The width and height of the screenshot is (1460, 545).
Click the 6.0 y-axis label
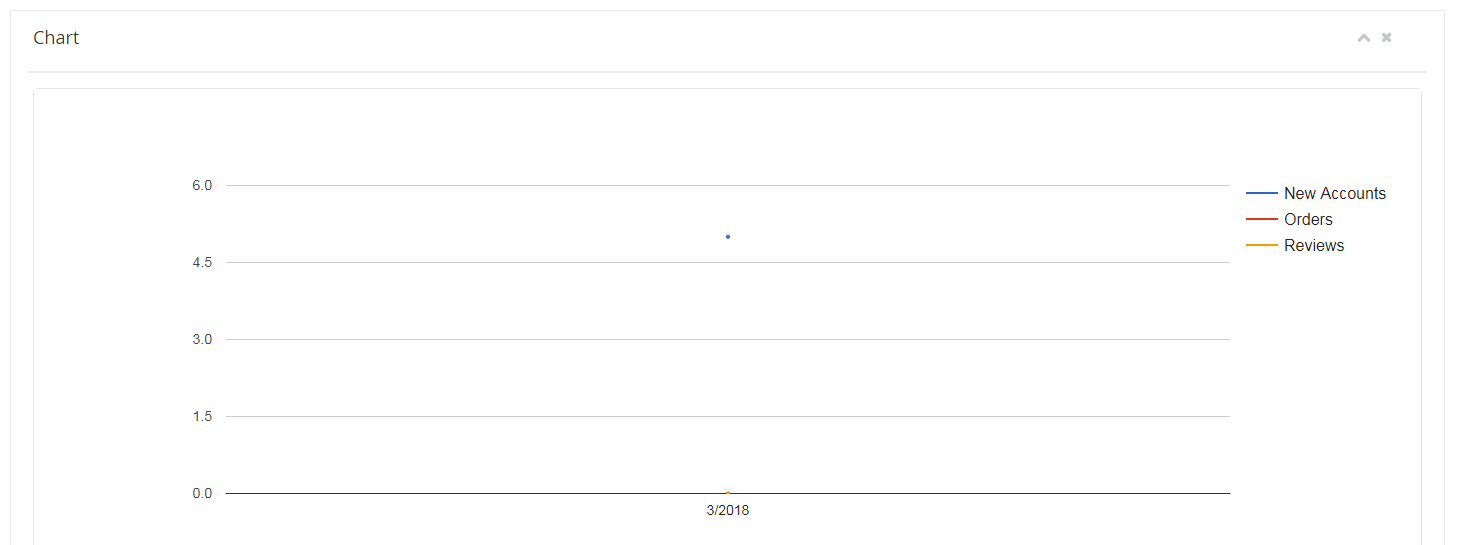click(203, 185)
